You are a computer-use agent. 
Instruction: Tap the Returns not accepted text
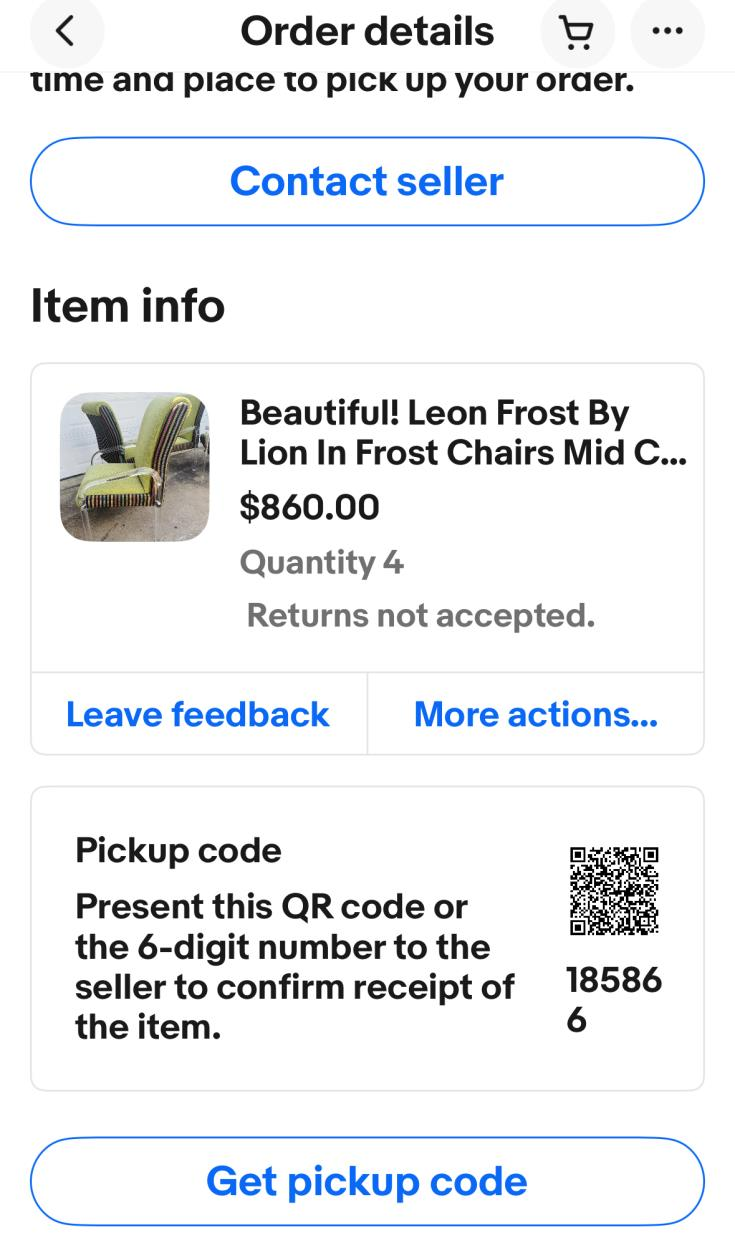[x=420, y=616]
